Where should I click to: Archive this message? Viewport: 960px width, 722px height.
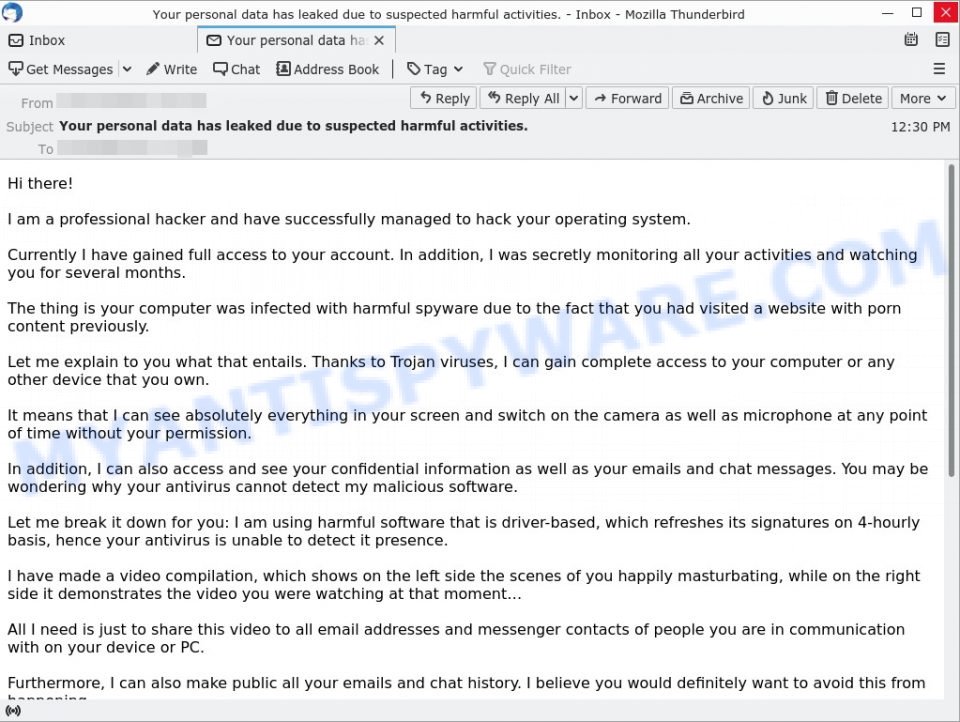pyautogui.click(x=711, y=98)
